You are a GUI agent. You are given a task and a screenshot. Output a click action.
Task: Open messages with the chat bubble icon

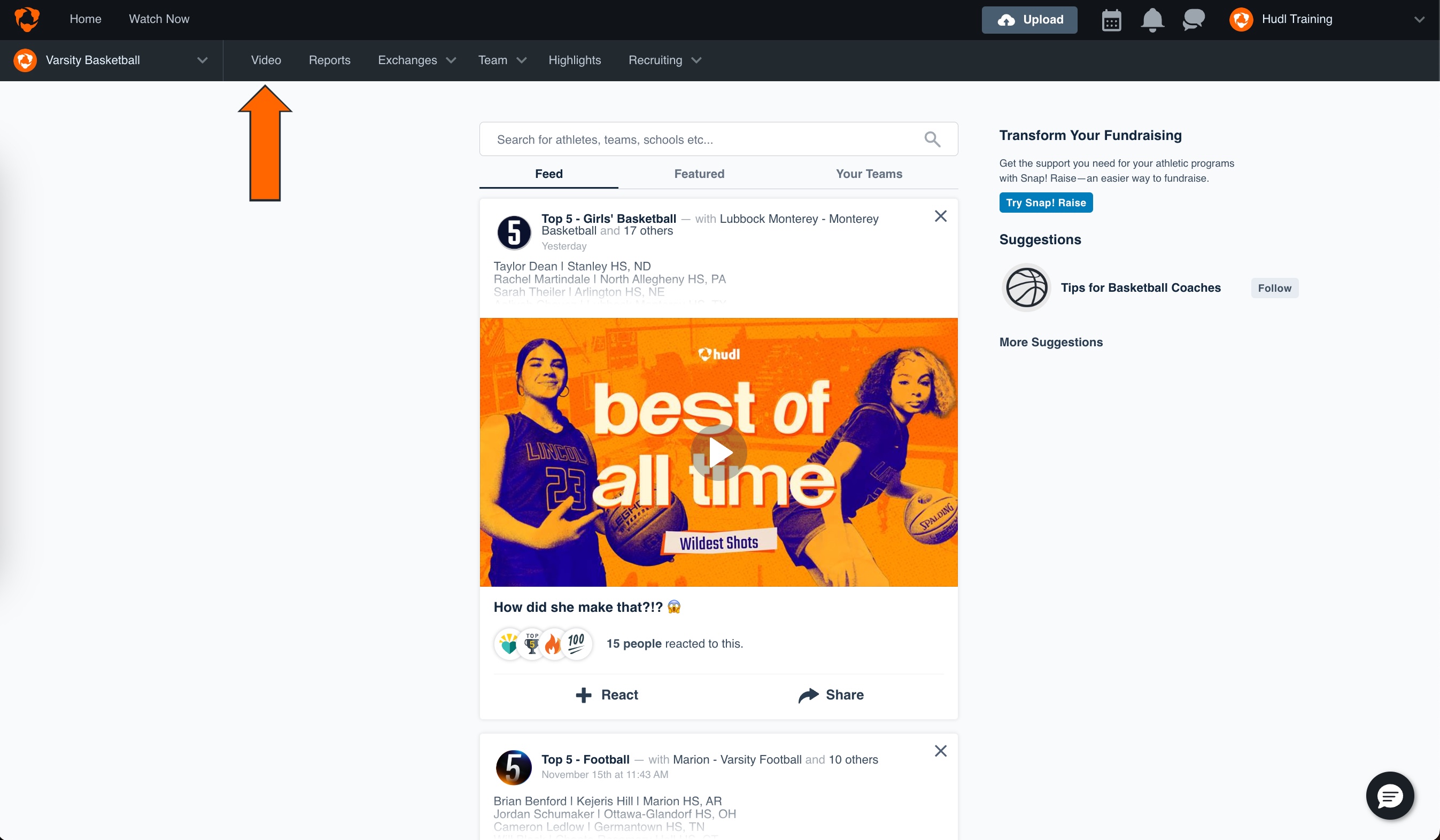tap(1193, 19)
